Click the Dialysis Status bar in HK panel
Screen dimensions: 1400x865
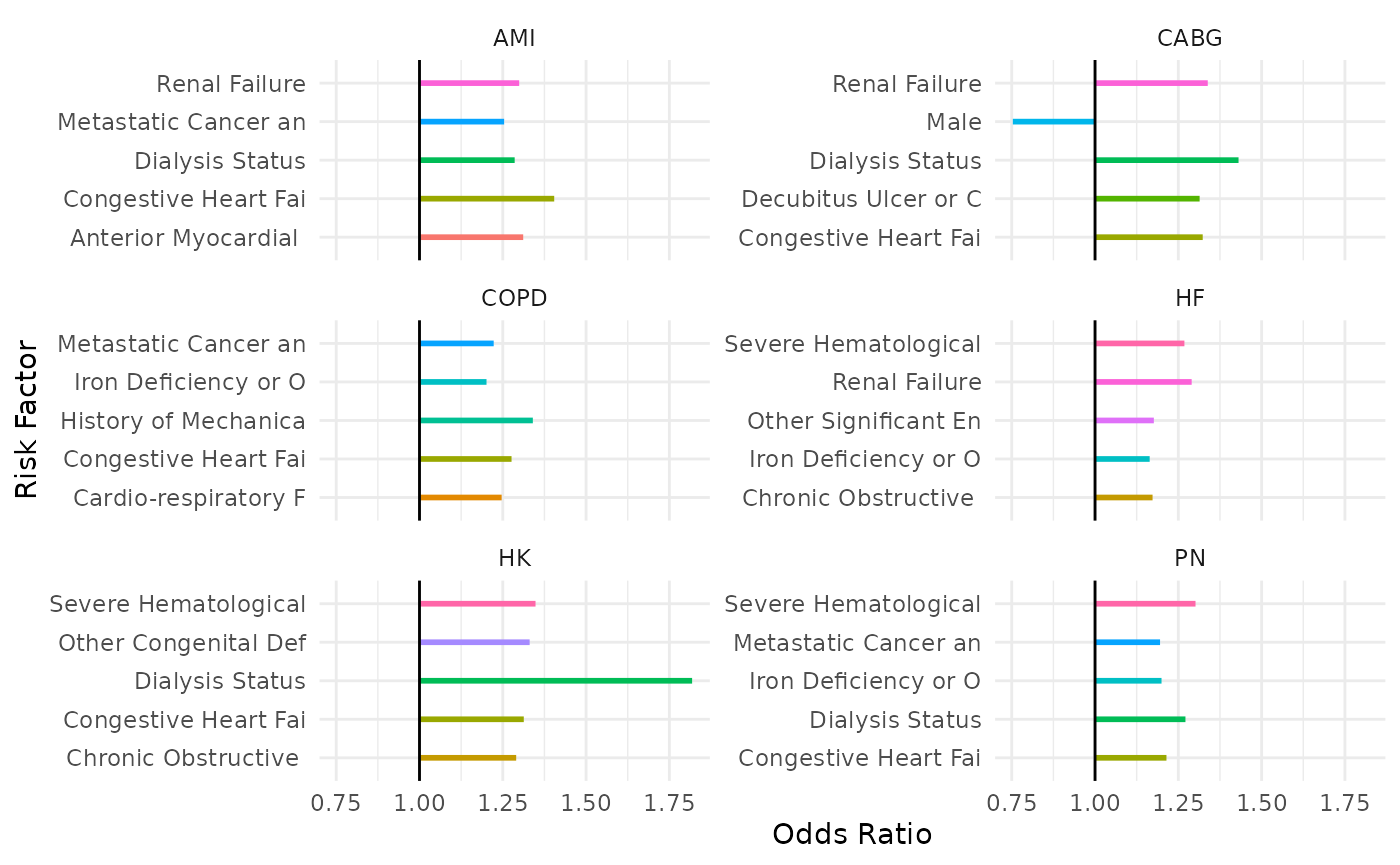[555, 681]
